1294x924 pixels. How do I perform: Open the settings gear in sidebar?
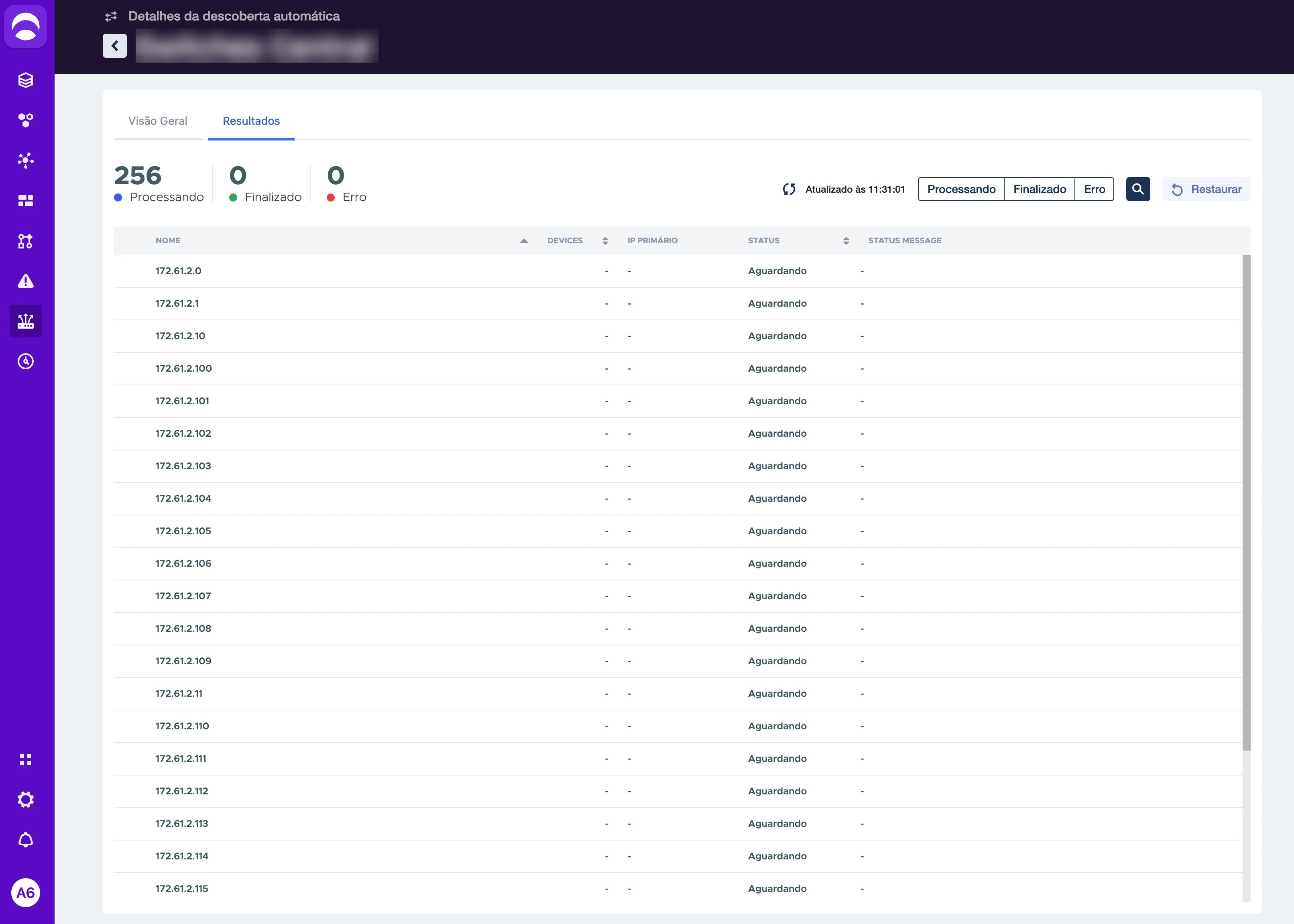26,800
